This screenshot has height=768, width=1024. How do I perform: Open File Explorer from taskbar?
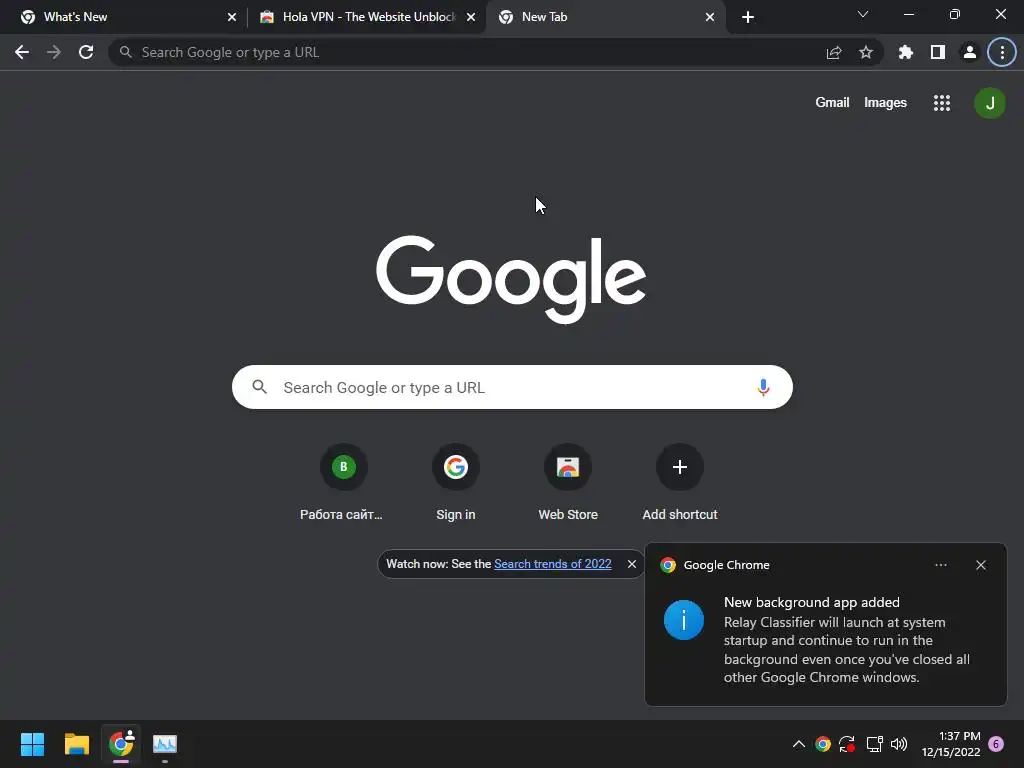pos(76,744)
